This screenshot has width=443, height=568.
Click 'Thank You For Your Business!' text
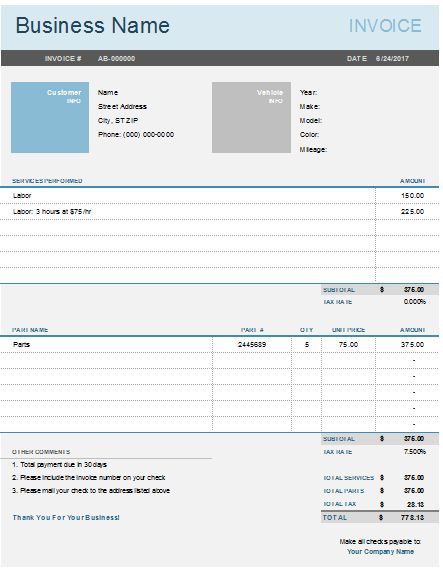tap(66, 517)
